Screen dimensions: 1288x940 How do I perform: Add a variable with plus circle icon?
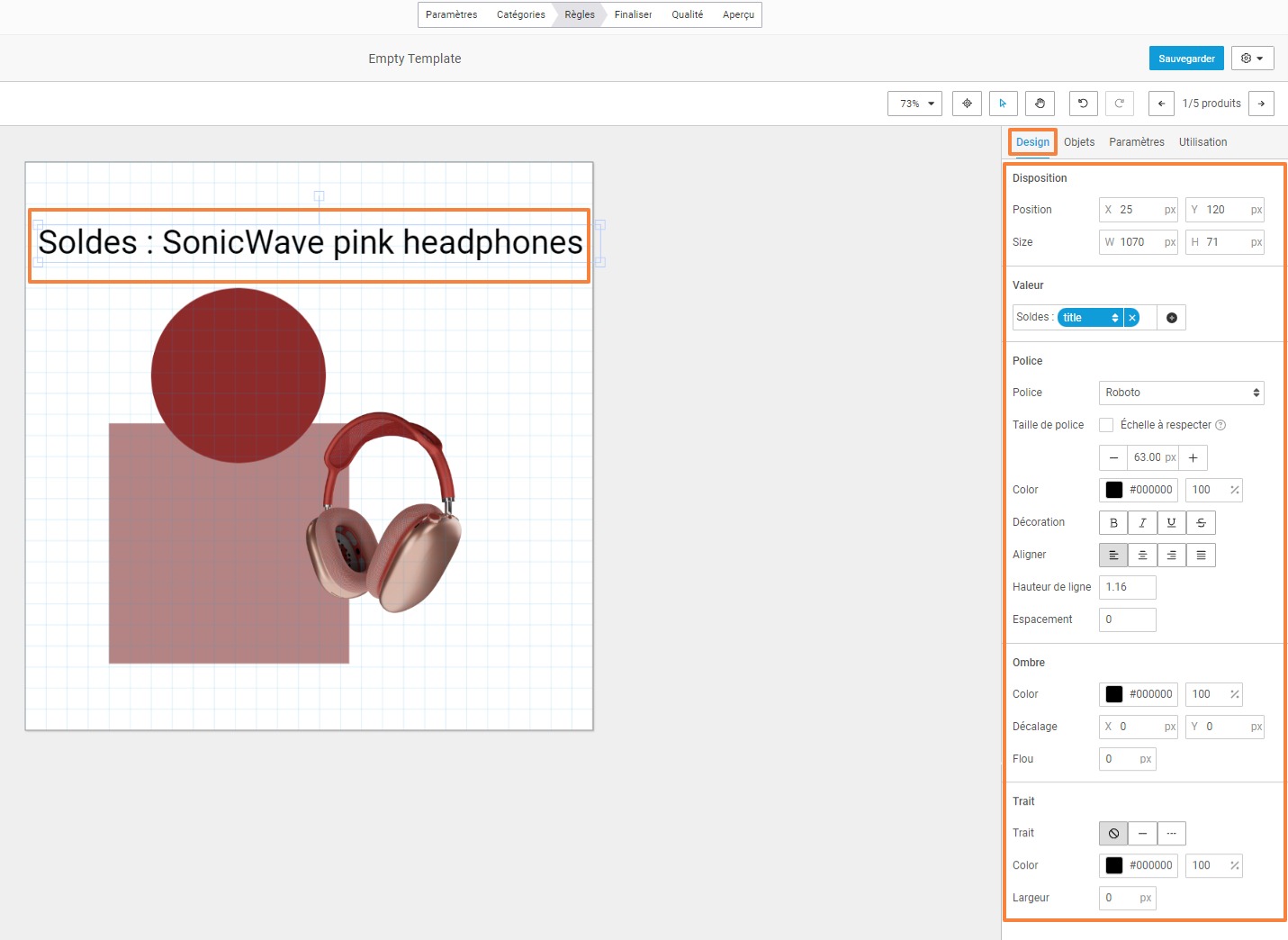1171,317
